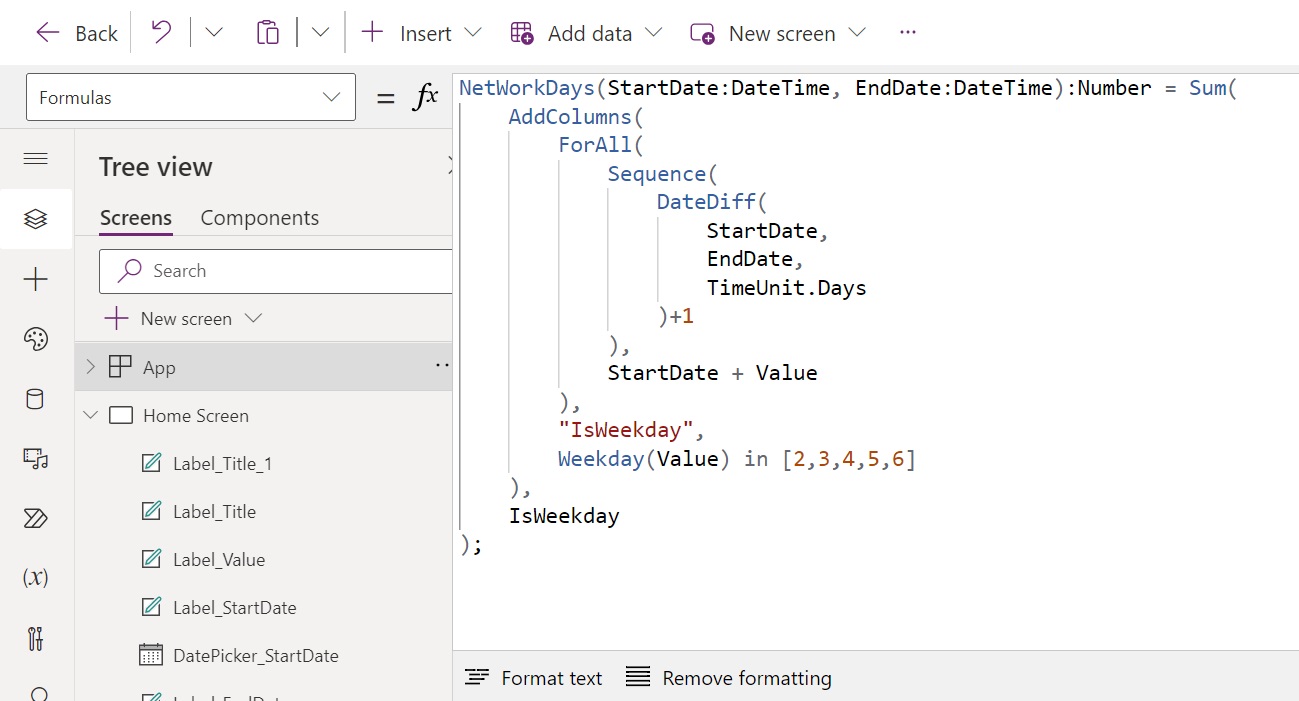Switch to the Components tab

pos(259,217)
